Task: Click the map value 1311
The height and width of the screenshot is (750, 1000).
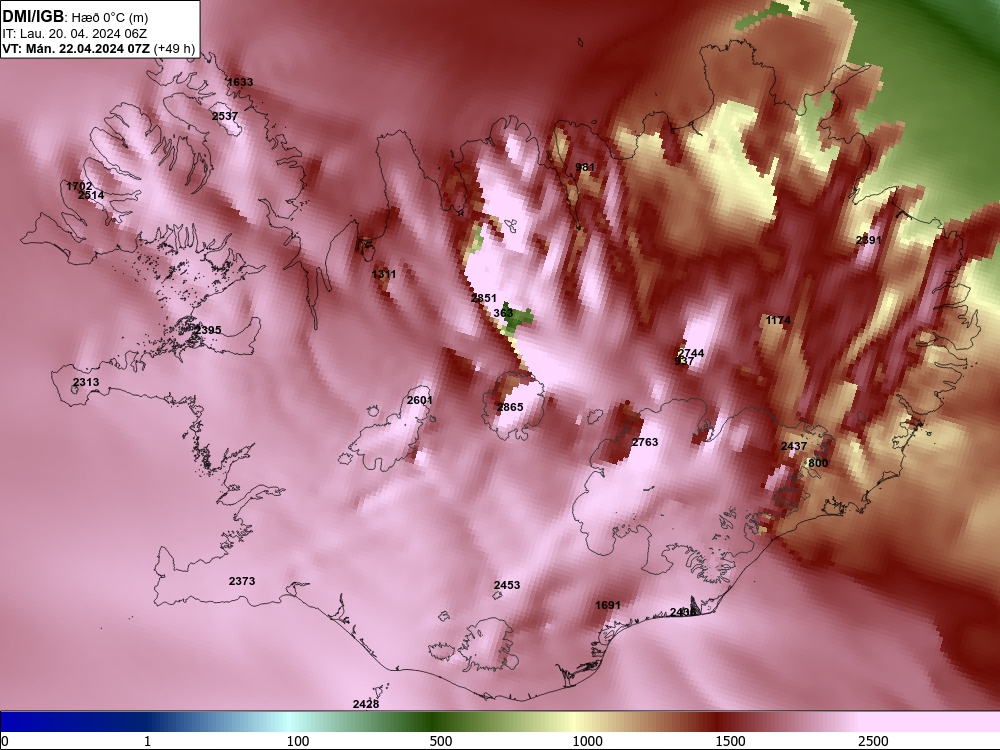Action: pos(383,274)
